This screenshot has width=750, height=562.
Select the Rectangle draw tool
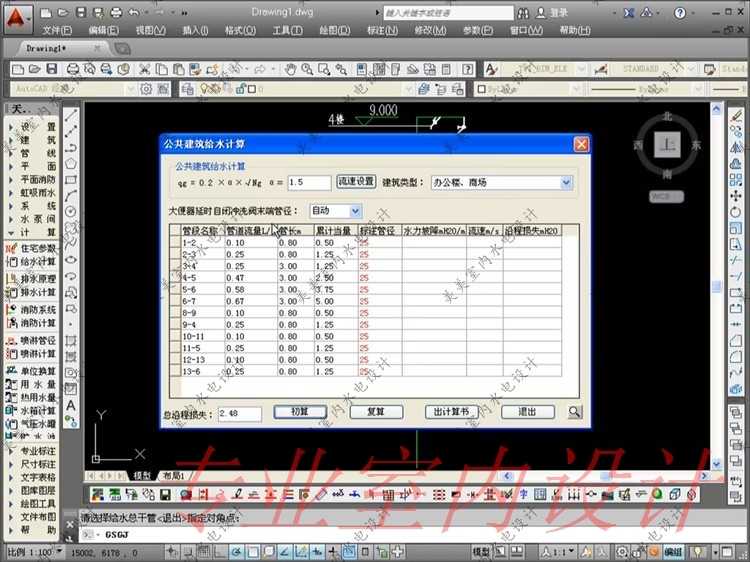71,180
